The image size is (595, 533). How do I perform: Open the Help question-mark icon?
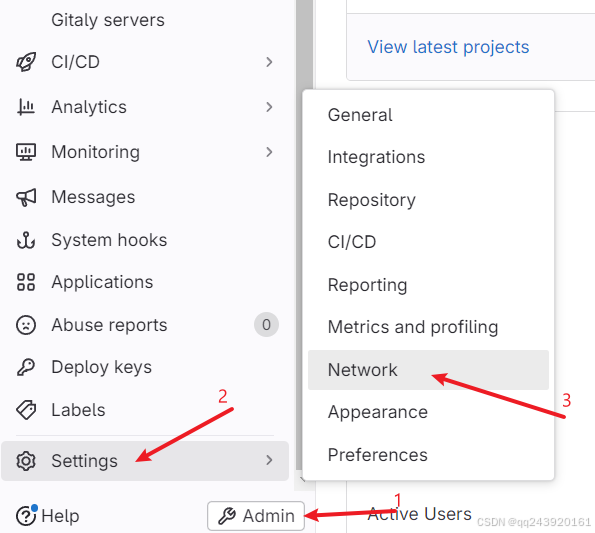26,516
